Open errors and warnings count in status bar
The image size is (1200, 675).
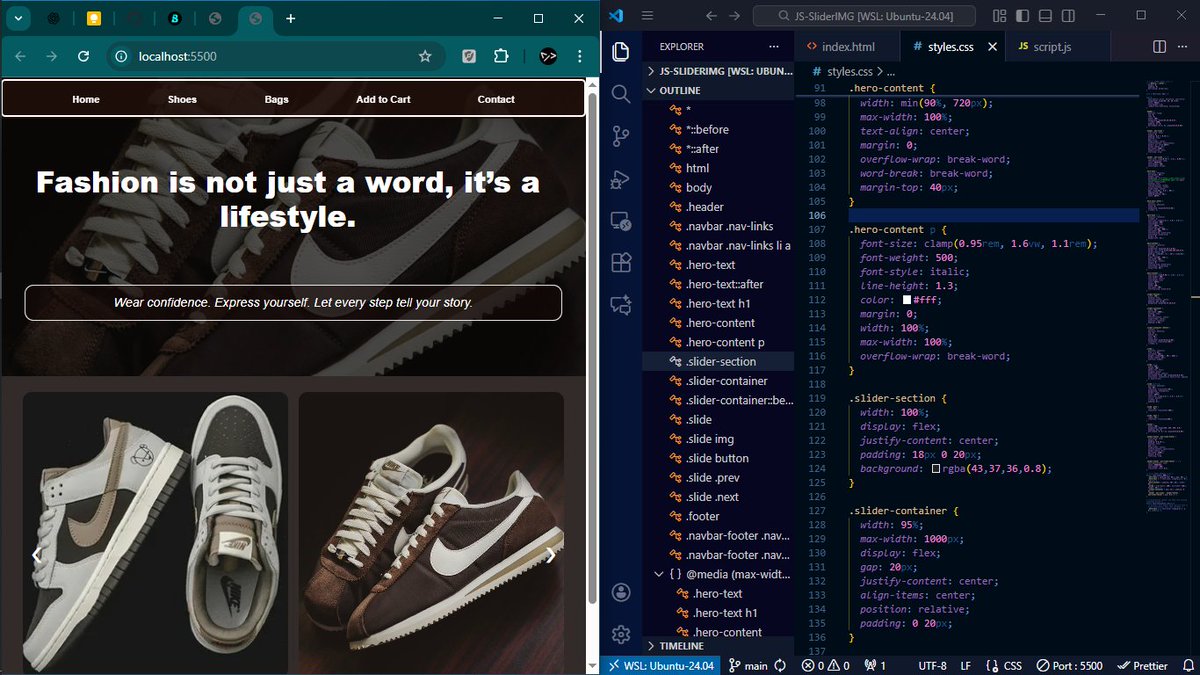(x=825, y=665)
